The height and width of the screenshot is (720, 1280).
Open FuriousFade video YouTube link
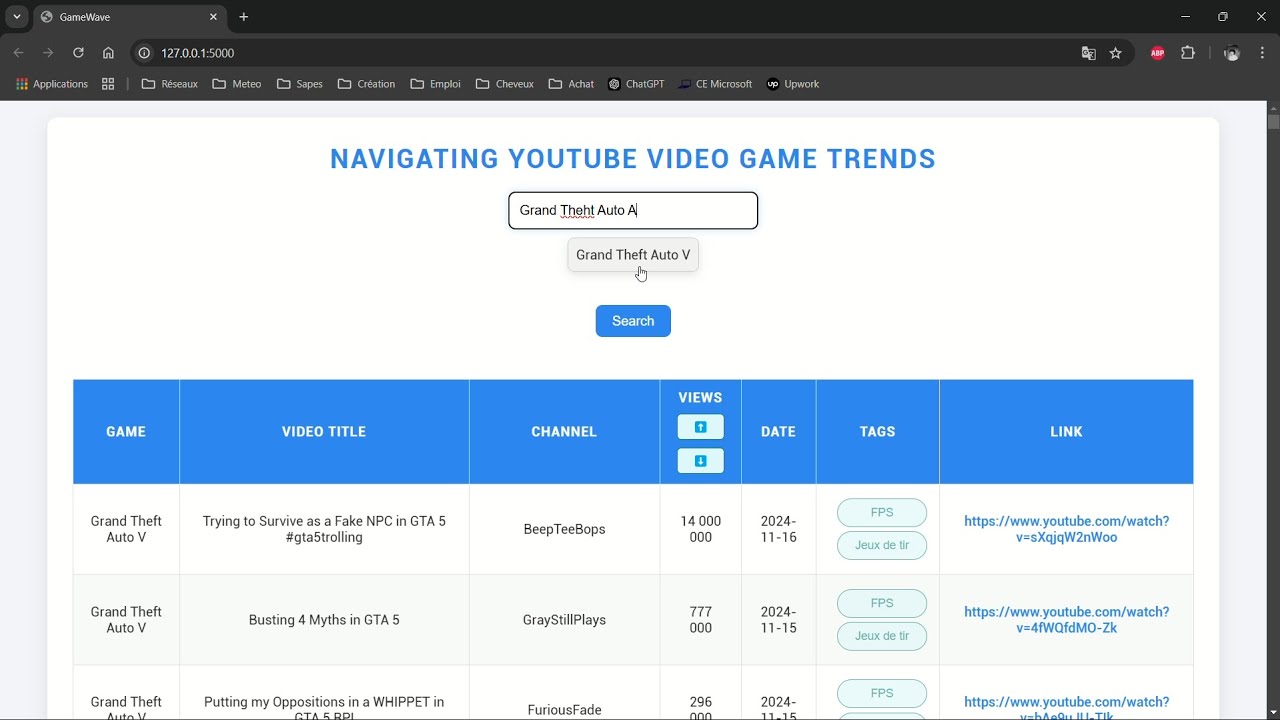pos(1066,708)
